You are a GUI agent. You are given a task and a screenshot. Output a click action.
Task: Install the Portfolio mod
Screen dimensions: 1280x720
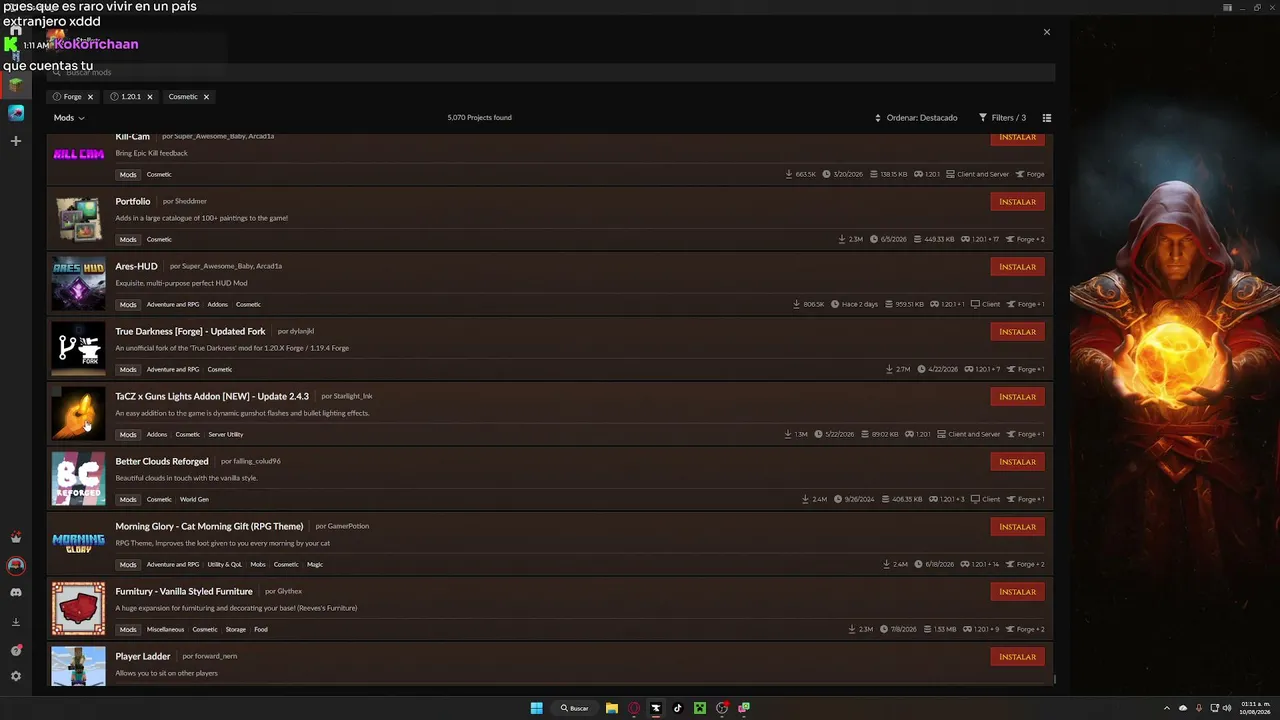click(x=1018, y=202)
